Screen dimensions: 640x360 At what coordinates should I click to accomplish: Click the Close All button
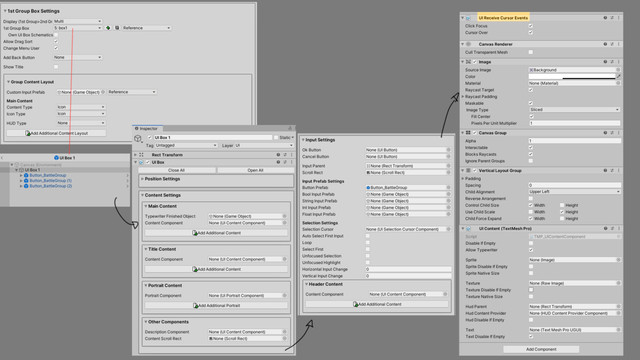(176, 170)
